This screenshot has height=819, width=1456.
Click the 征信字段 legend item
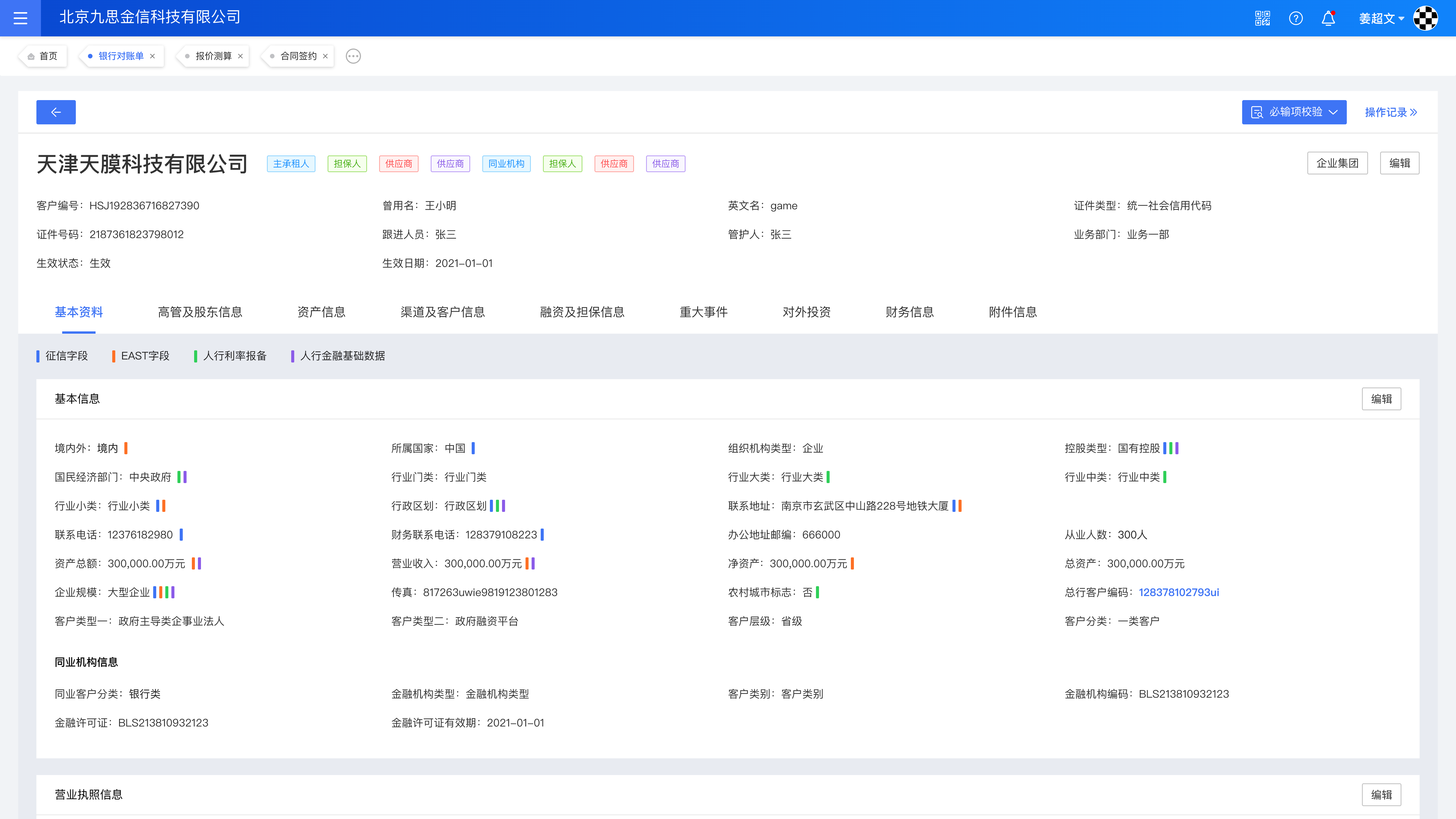62,356
